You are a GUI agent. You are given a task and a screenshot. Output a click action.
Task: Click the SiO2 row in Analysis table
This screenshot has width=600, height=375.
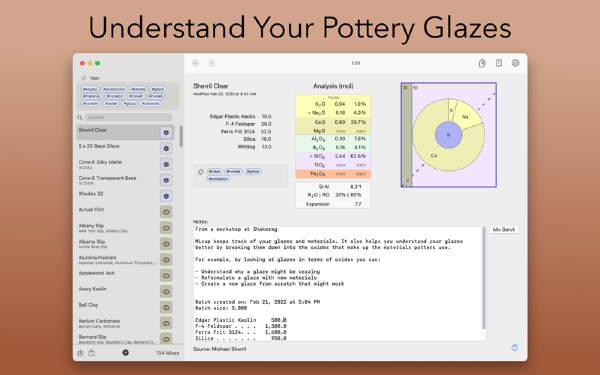click(x=333, y=156)
